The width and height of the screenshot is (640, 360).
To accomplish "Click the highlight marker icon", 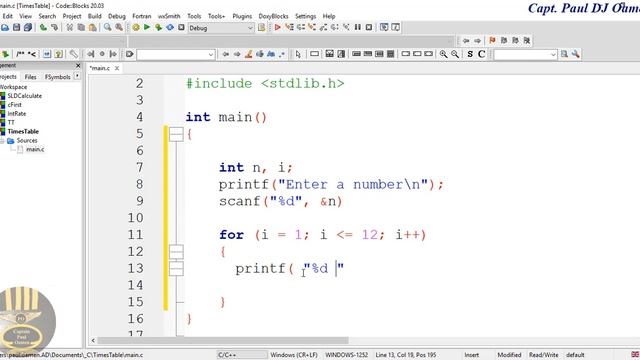I will coord(248,54).
